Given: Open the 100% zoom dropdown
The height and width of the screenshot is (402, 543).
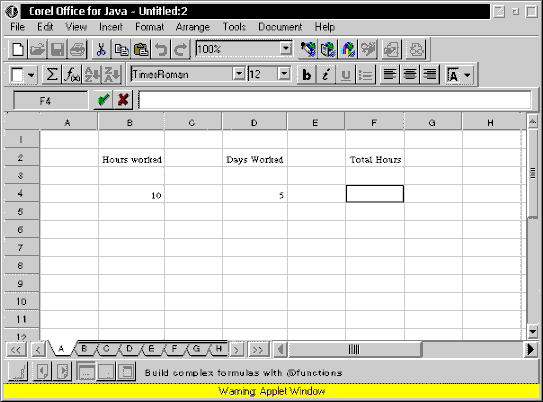Looking at the screenshot, I should pos(286,48).
